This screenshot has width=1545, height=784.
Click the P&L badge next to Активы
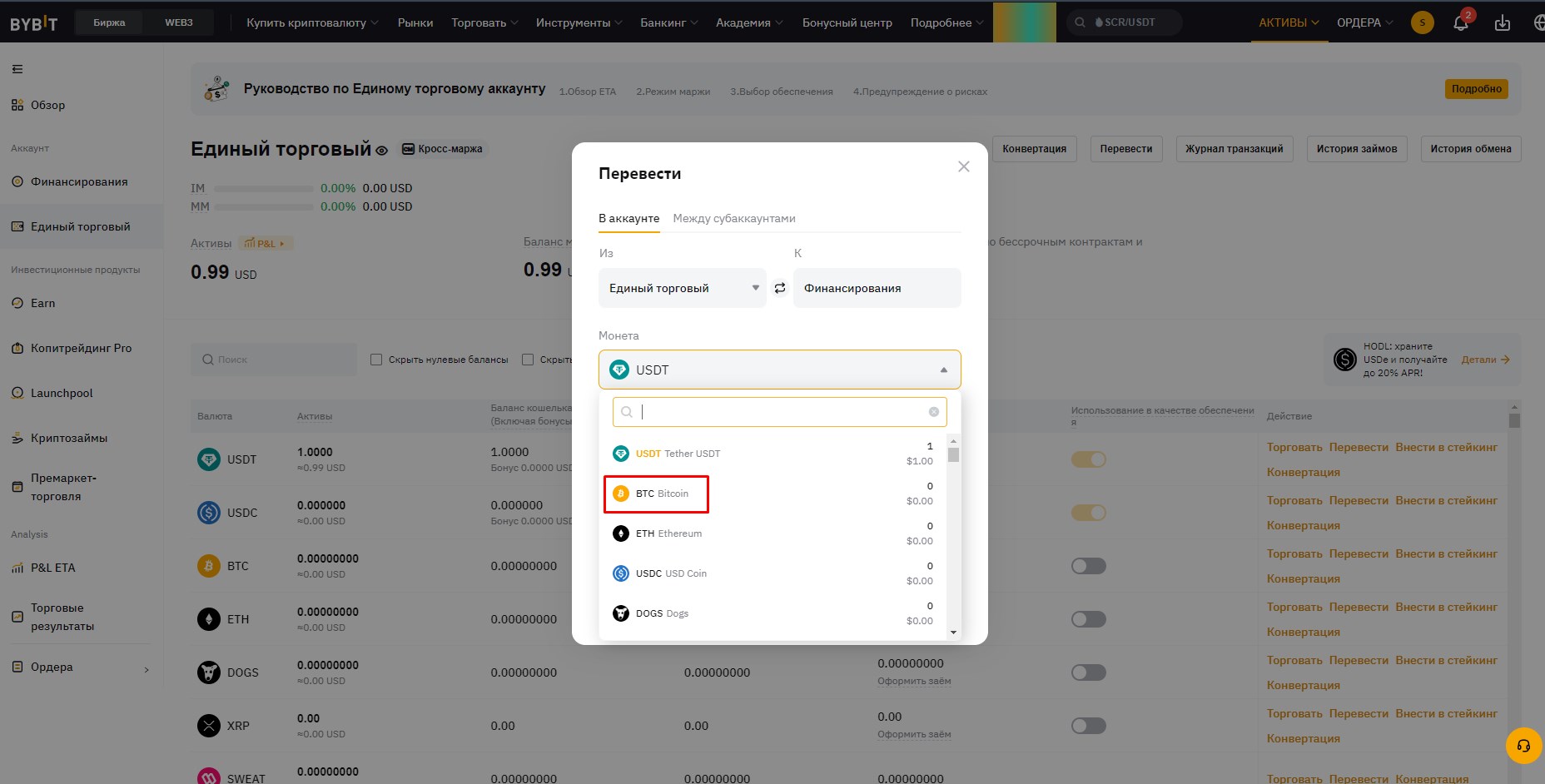(x=266, y=244)
